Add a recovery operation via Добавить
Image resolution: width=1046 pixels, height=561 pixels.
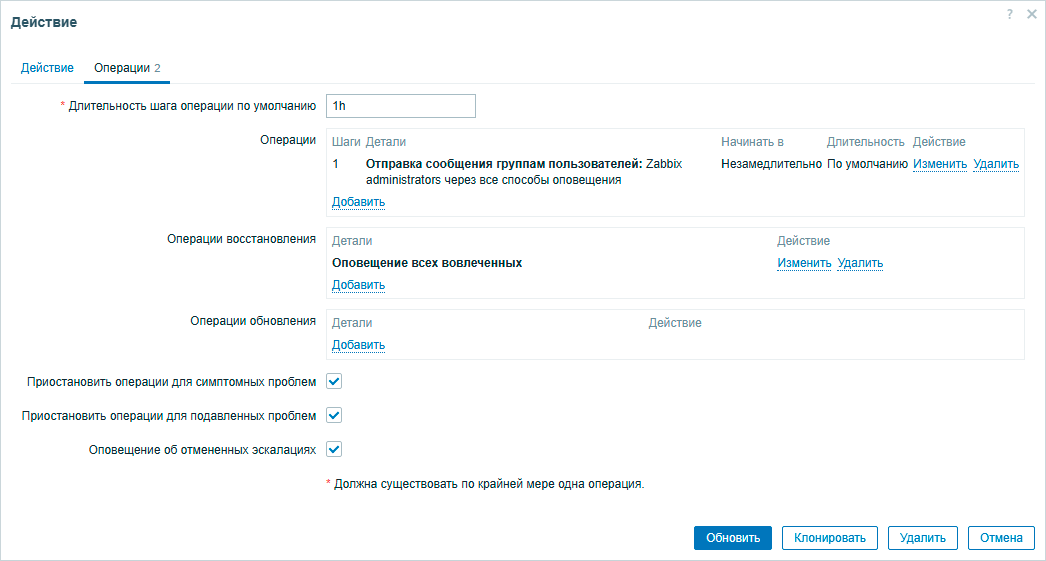(358, 285)
